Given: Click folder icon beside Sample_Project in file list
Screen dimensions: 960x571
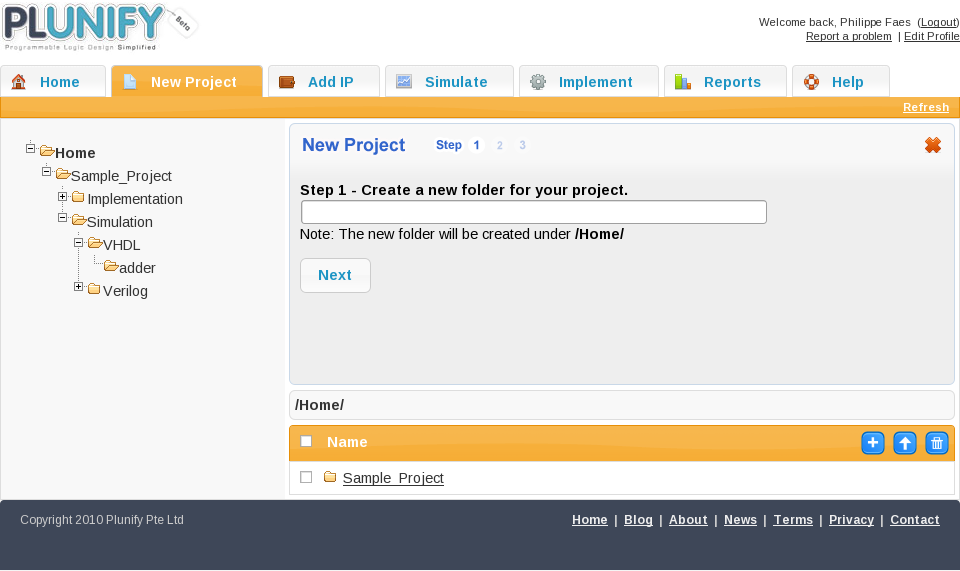Looking at the screenshot, I should pos(330,477).
